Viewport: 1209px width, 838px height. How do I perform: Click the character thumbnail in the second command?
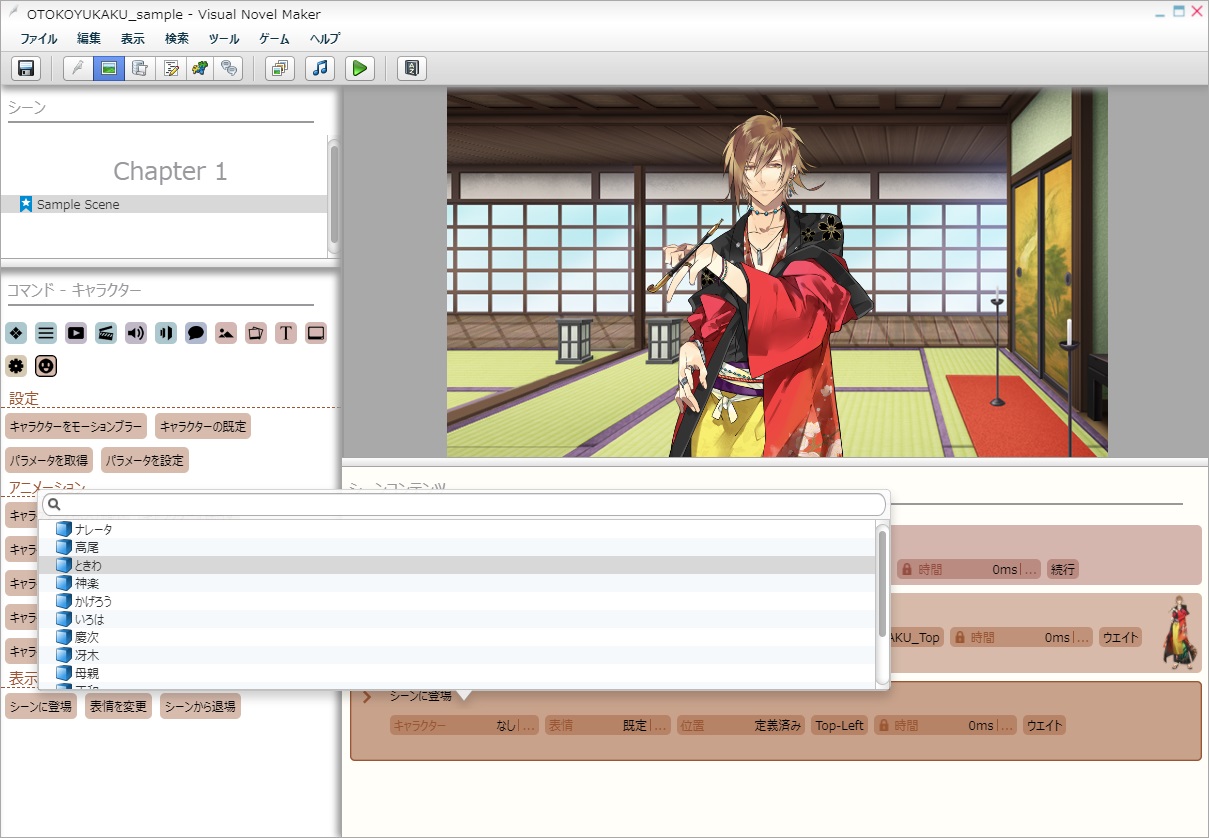click(1180, 633)
